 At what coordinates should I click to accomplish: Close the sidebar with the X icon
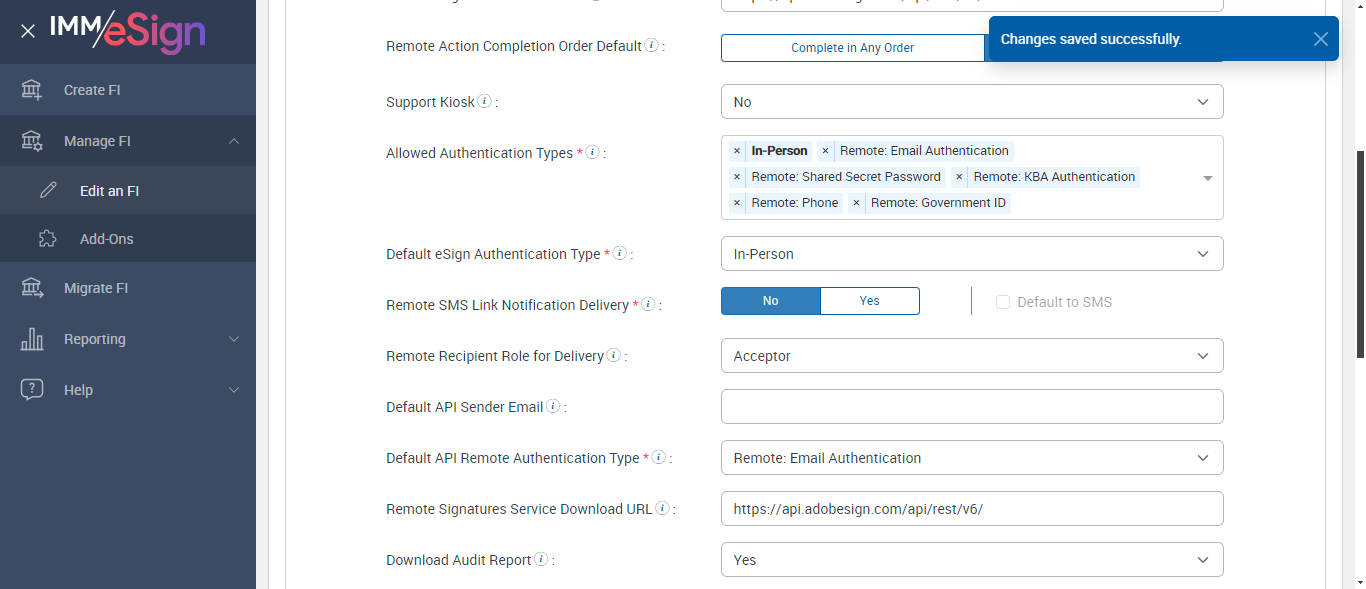pos(28,31)
